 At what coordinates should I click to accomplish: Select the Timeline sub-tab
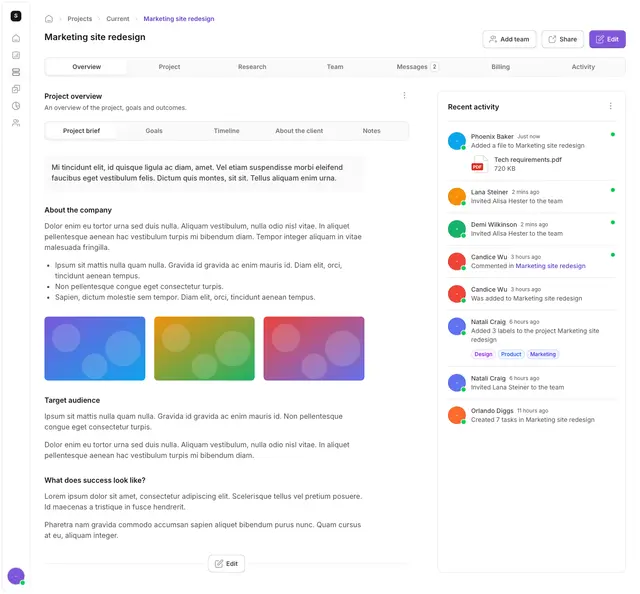coord(227,131)
